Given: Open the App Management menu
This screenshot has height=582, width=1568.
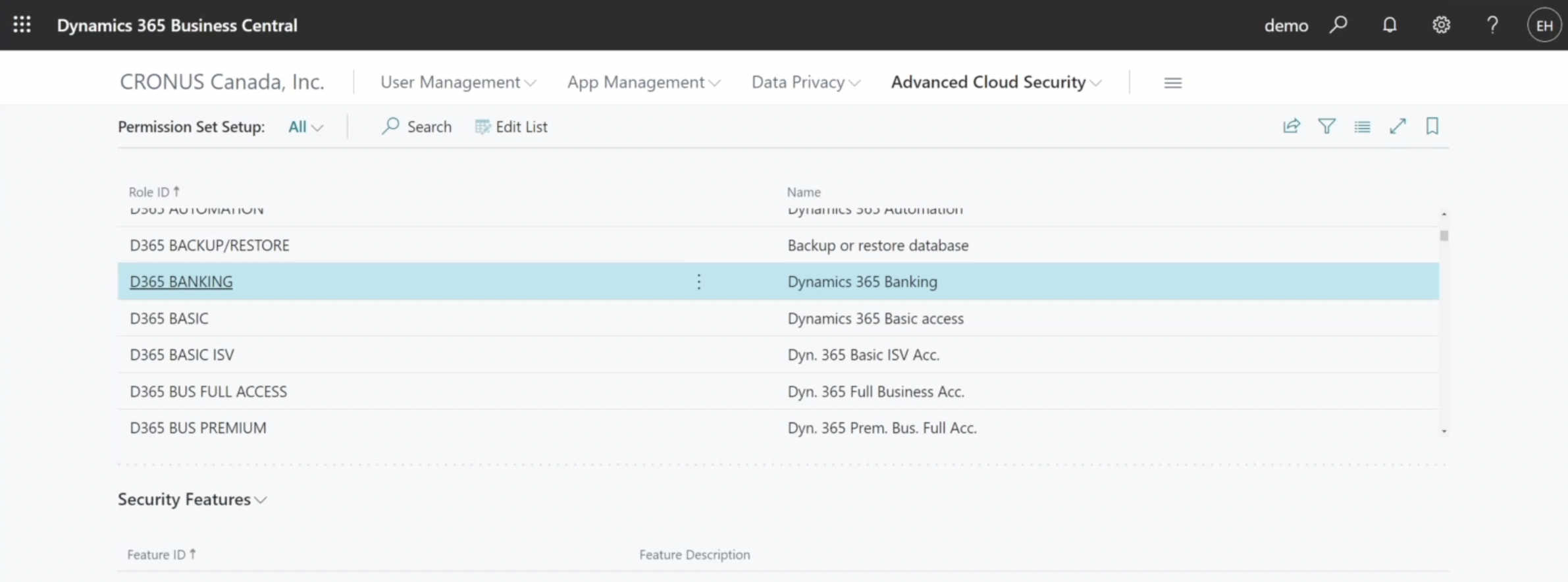Looking at the screenshot, I should pyautogui.click(x=644, y=82).
